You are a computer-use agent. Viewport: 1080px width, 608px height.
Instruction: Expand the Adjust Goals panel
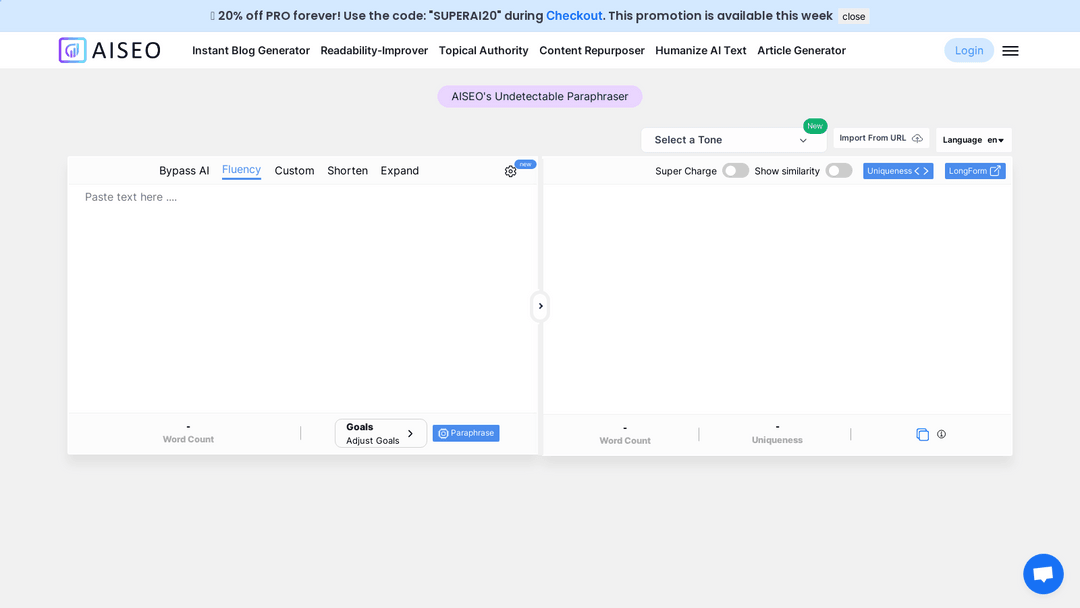point(381,433)
